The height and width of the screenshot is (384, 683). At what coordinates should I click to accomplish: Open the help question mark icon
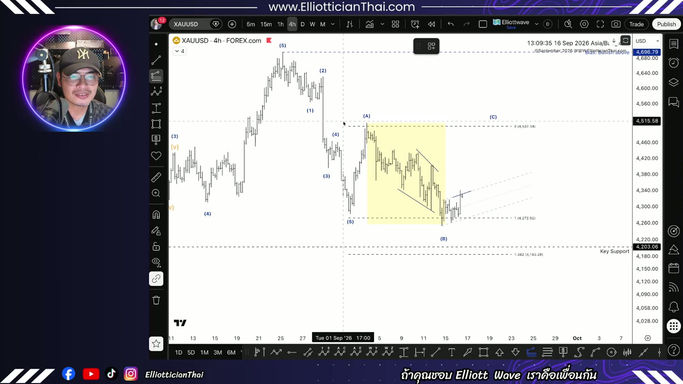tap(673, 350)
